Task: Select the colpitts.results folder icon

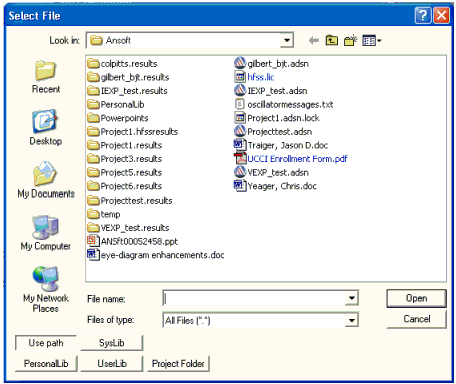Action: (x=93, y=63)
